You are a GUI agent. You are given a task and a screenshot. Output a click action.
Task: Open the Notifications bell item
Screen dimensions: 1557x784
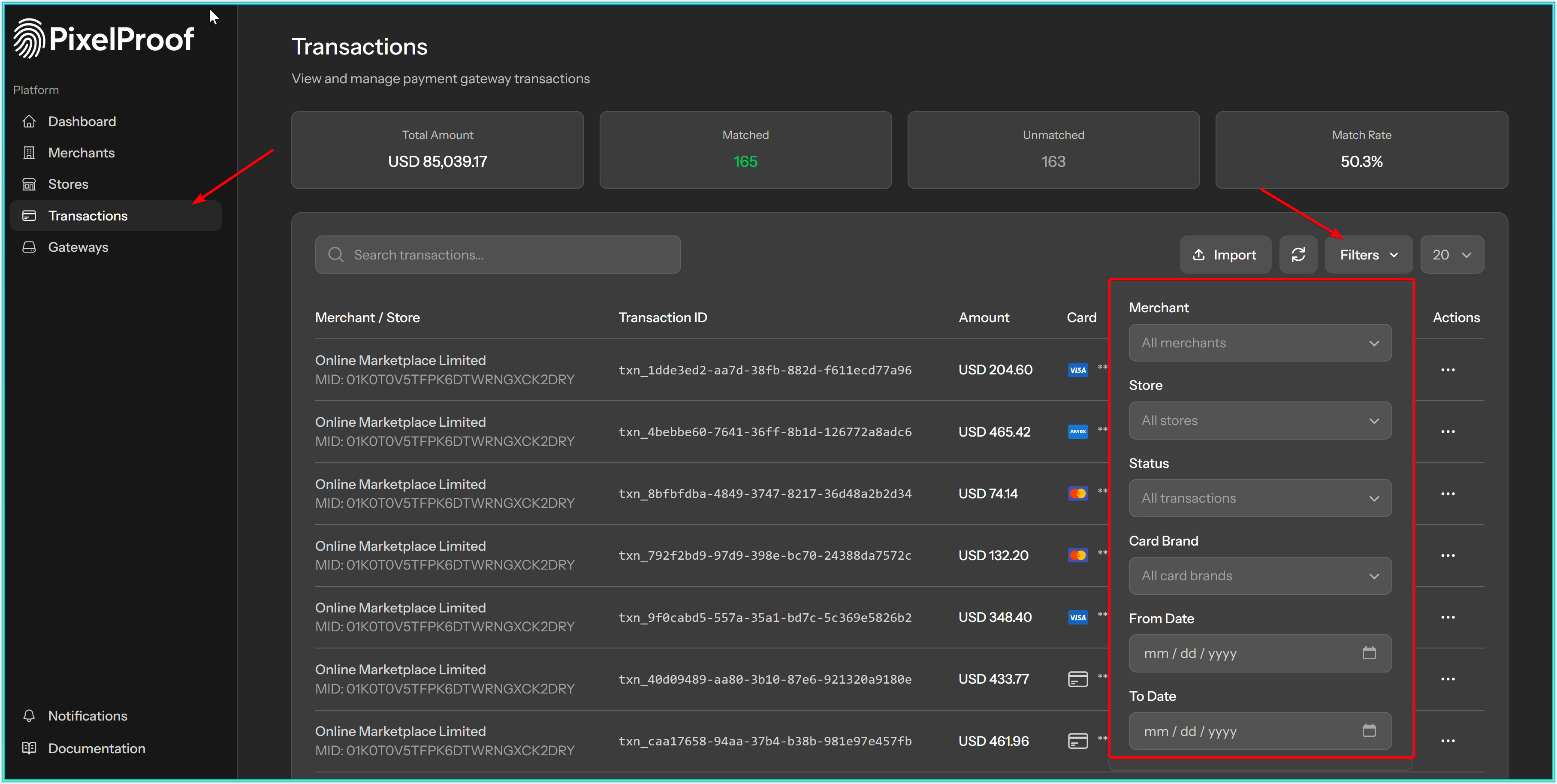pyautogui.click(x=87, y=716)
